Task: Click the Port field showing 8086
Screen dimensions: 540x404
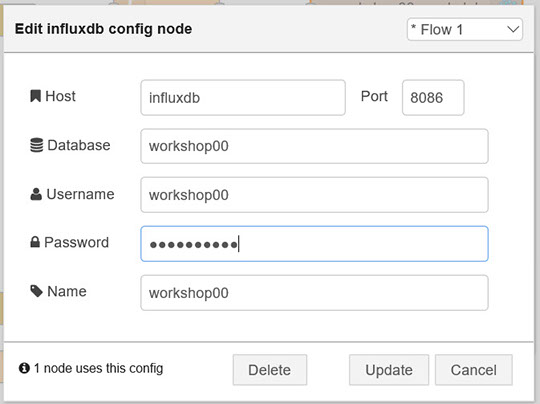Action: pos(433,97)
